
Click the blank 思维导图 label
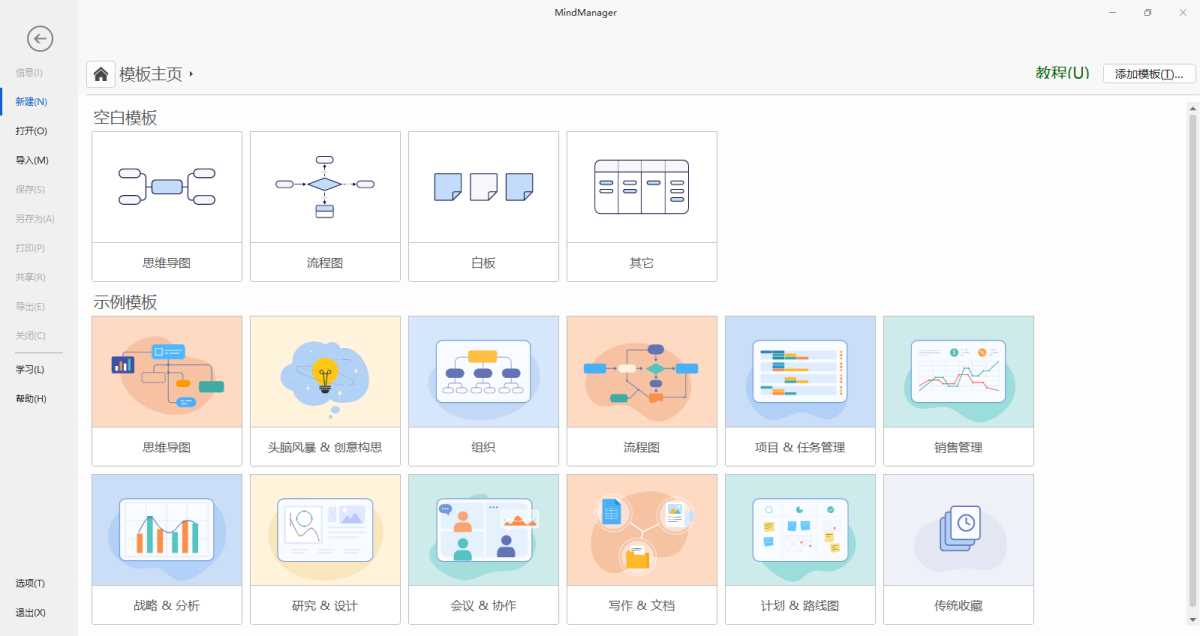[167, 263]
